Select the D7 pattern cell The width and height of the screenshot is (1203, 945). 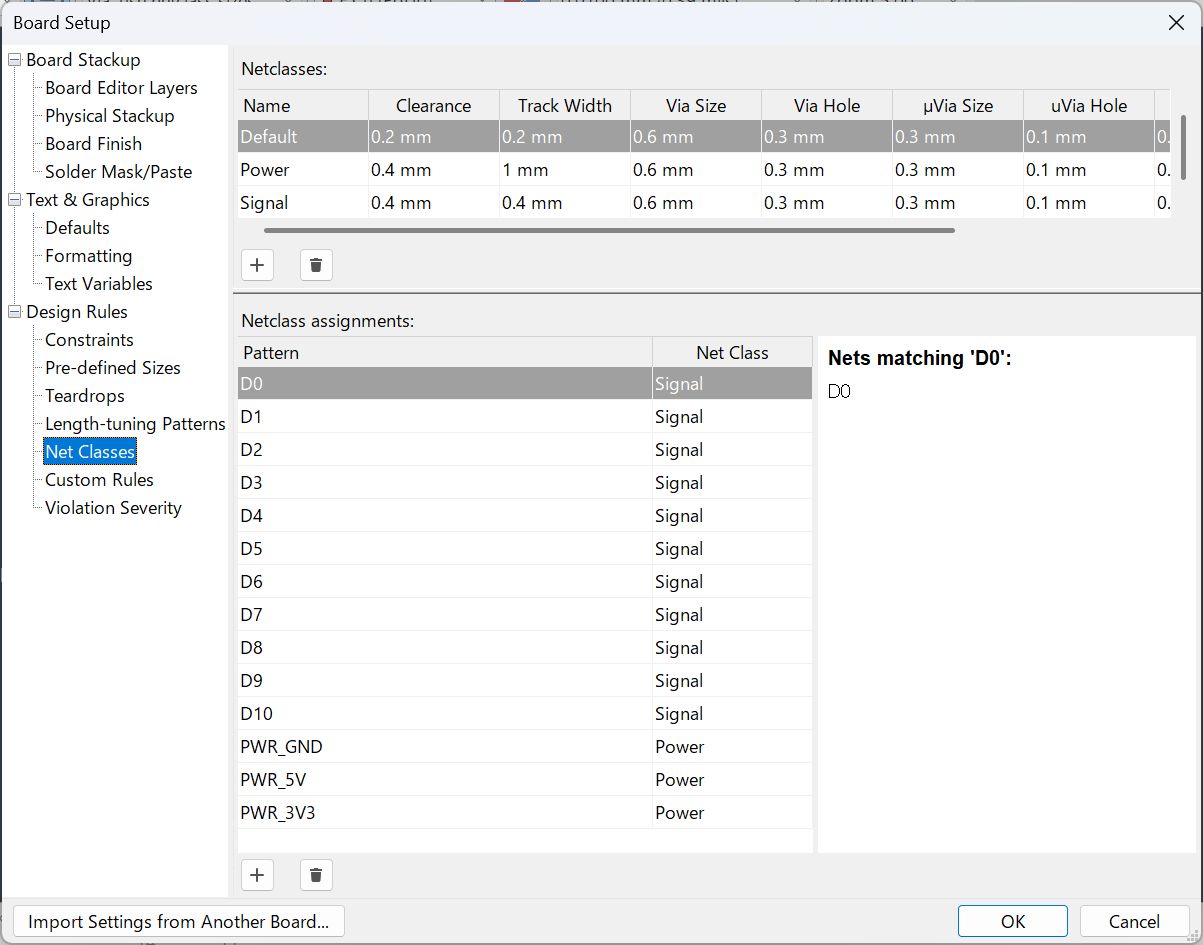click(445, 615)
